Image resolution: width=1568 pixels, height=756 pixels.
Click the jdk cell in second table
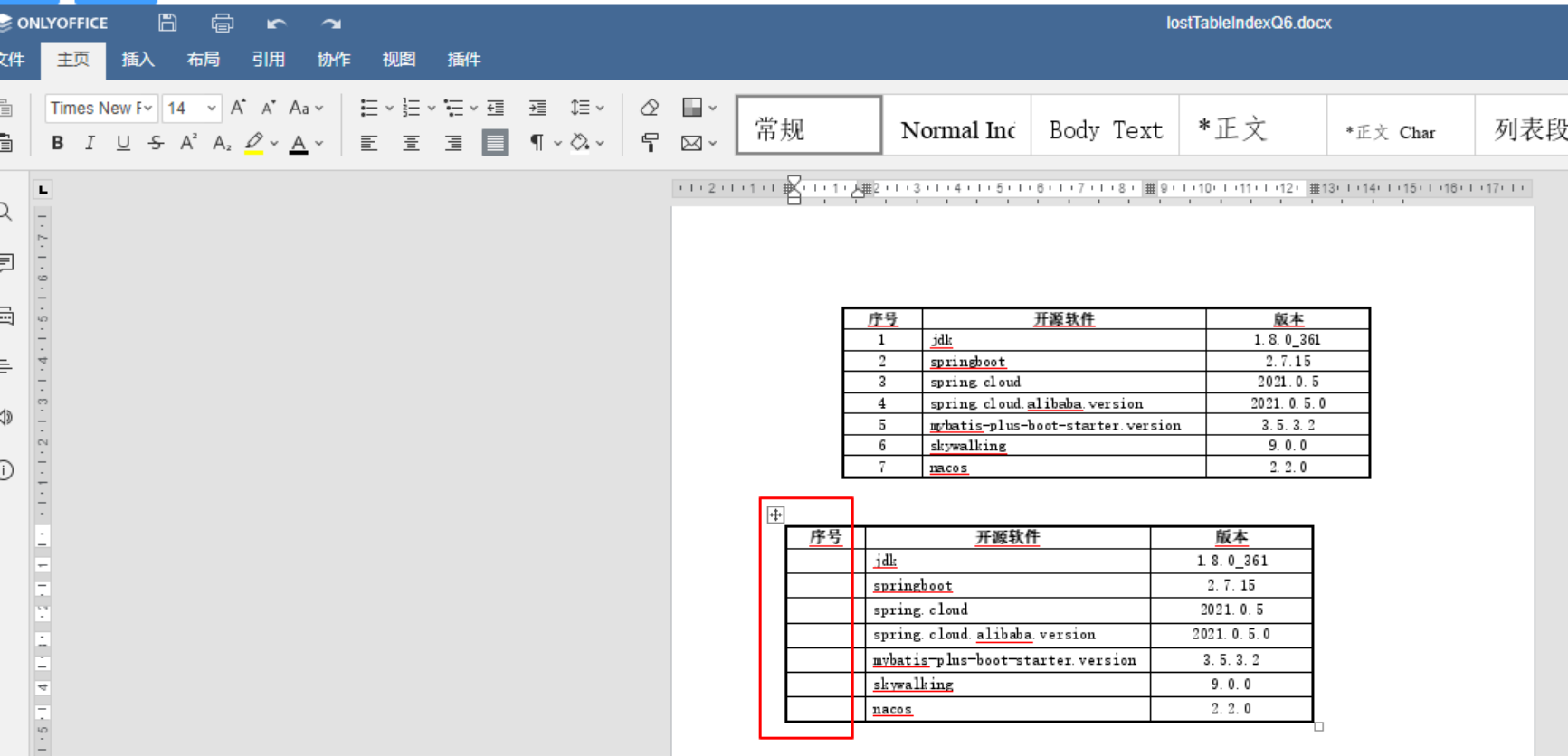point(1007,561)
